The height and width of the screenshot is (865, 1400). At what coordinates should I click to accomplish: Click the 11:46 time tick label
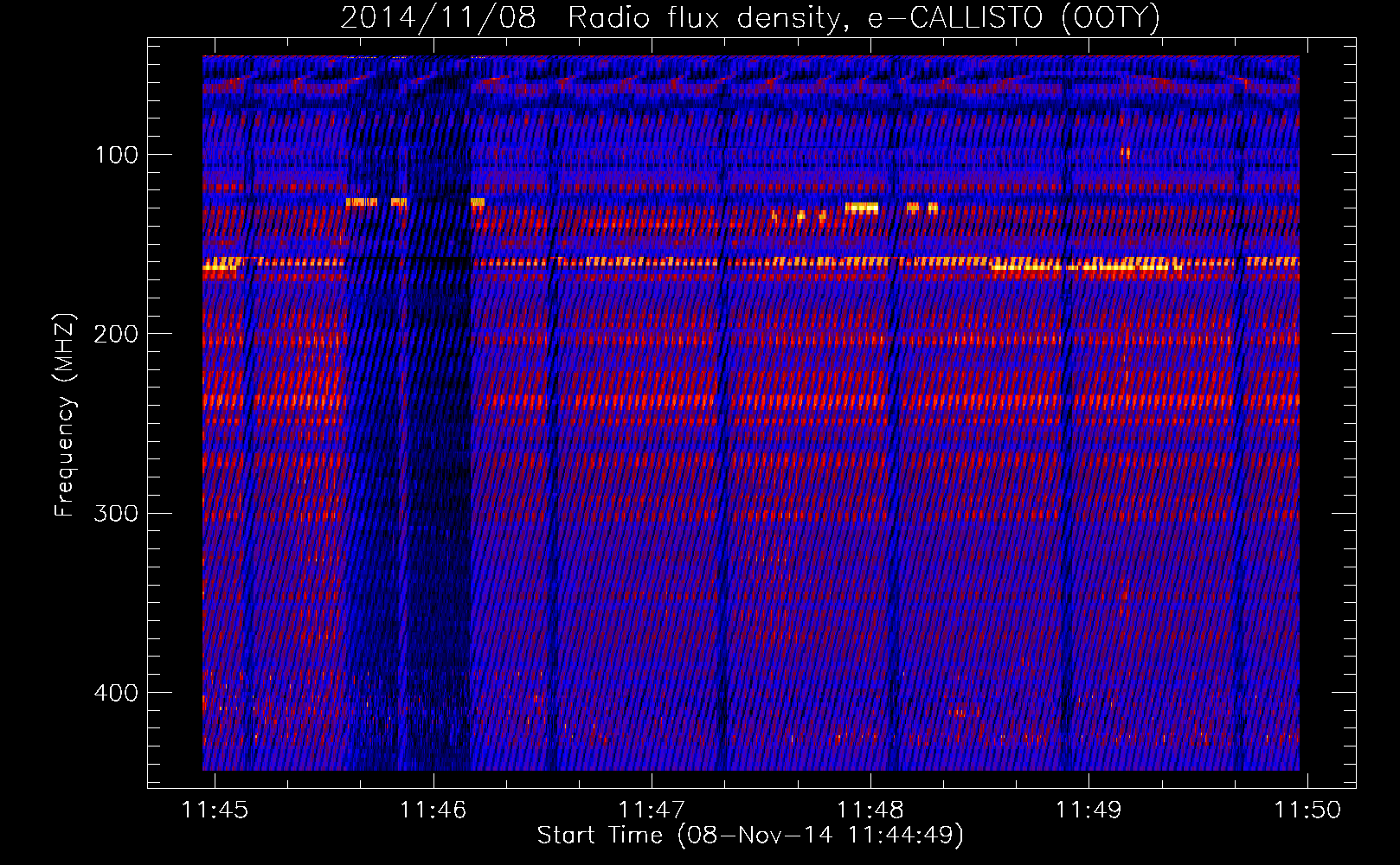[433, 810]
